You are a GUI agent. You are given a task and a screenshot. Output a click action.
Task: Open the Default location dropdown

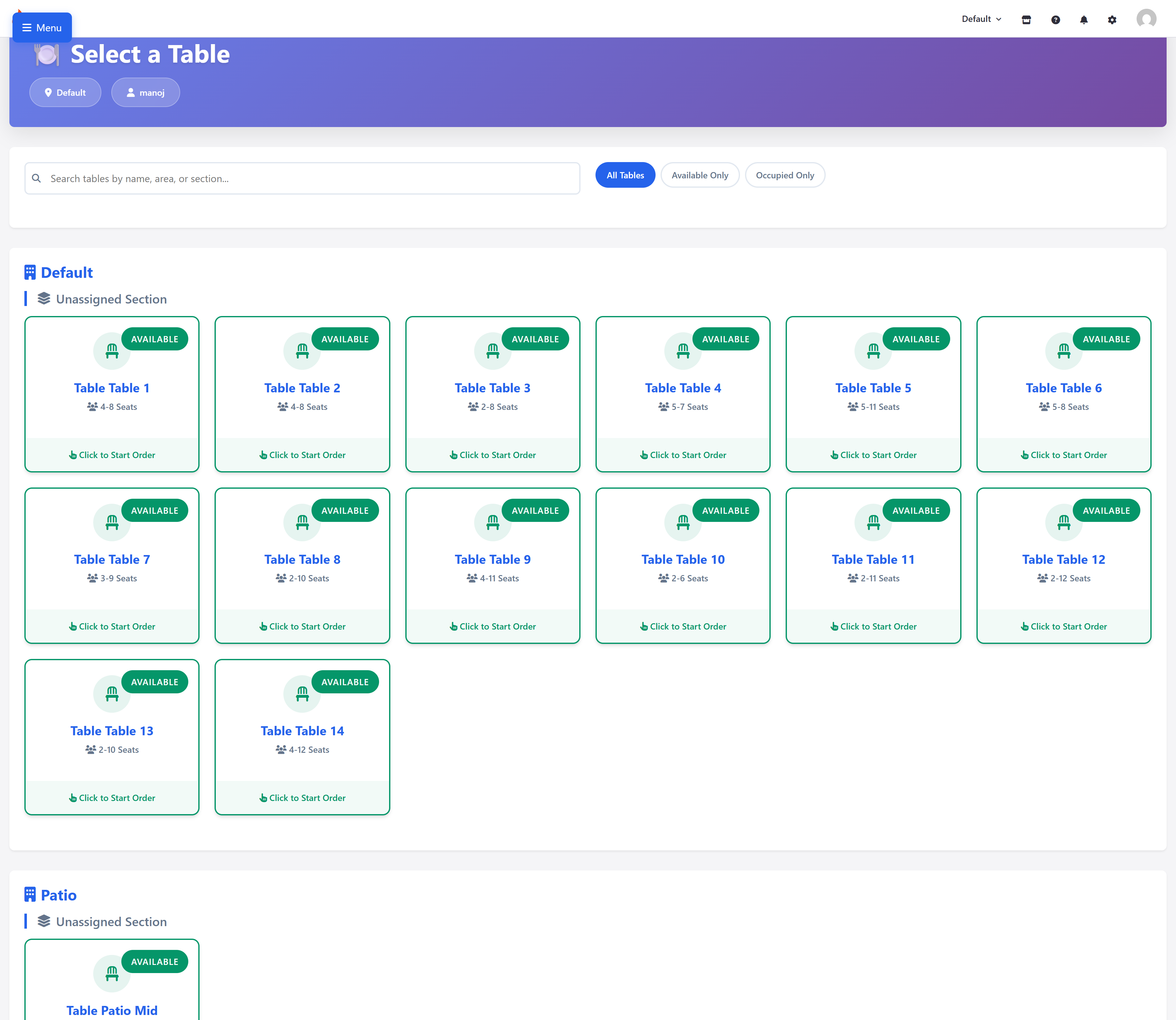click(981, 19)
